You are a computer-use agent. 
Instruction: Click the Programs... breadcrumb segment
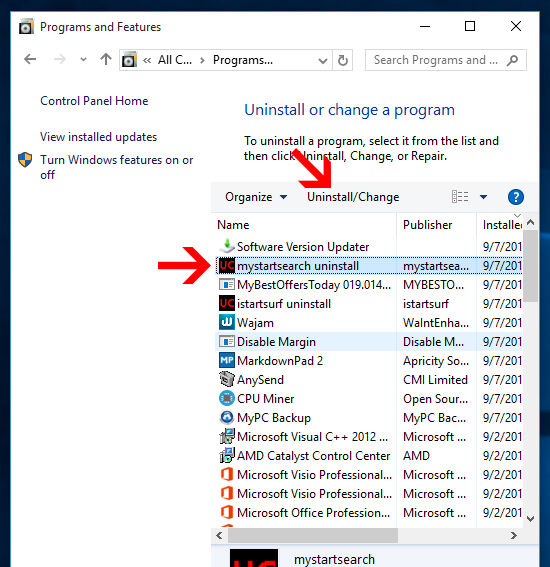243,60
